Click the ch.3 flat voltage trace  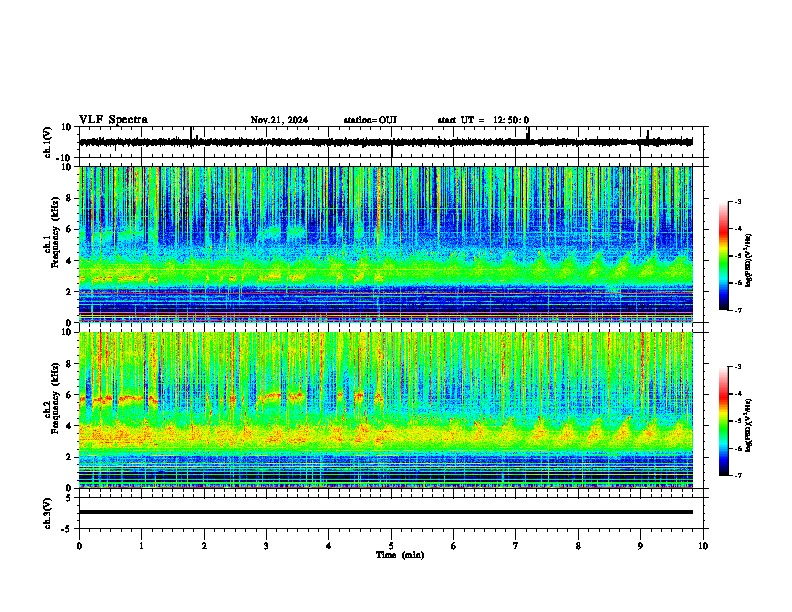386,512
